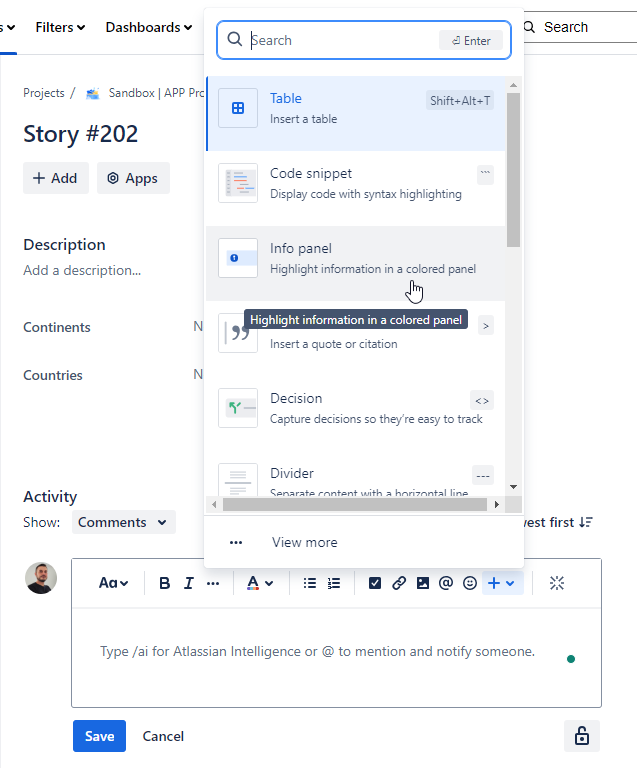This screenshot has height=768, width=637.
Task: Choose Divider from insert menu
Action: pos(356,474)
